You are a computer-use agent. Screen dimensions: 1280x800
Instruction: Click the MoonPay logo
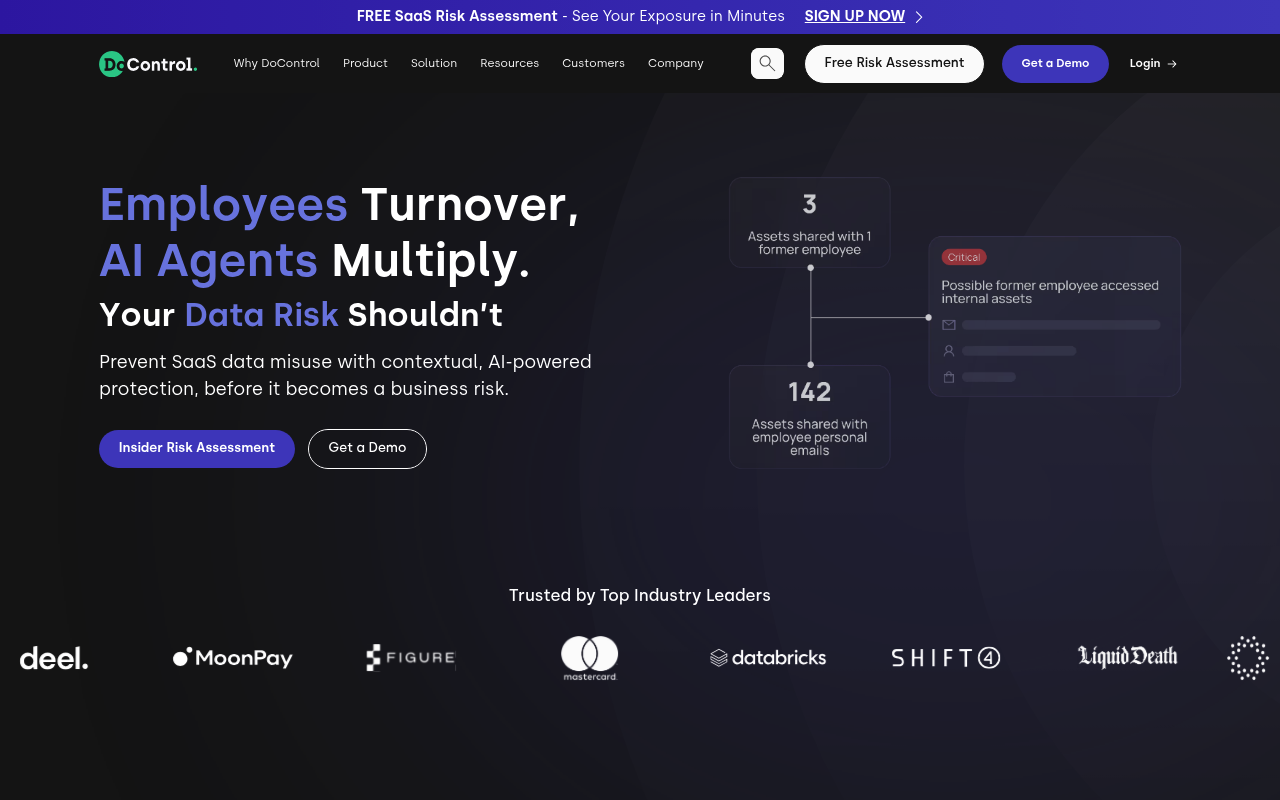pyautogui.click(x=233, y=658)
